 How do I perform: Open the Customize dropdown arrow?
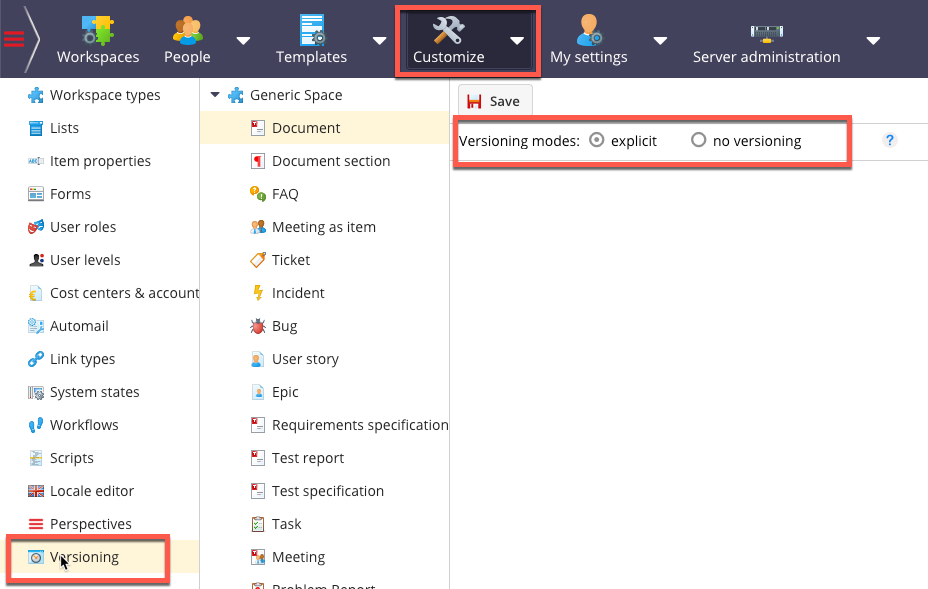[x=516, y=41]
